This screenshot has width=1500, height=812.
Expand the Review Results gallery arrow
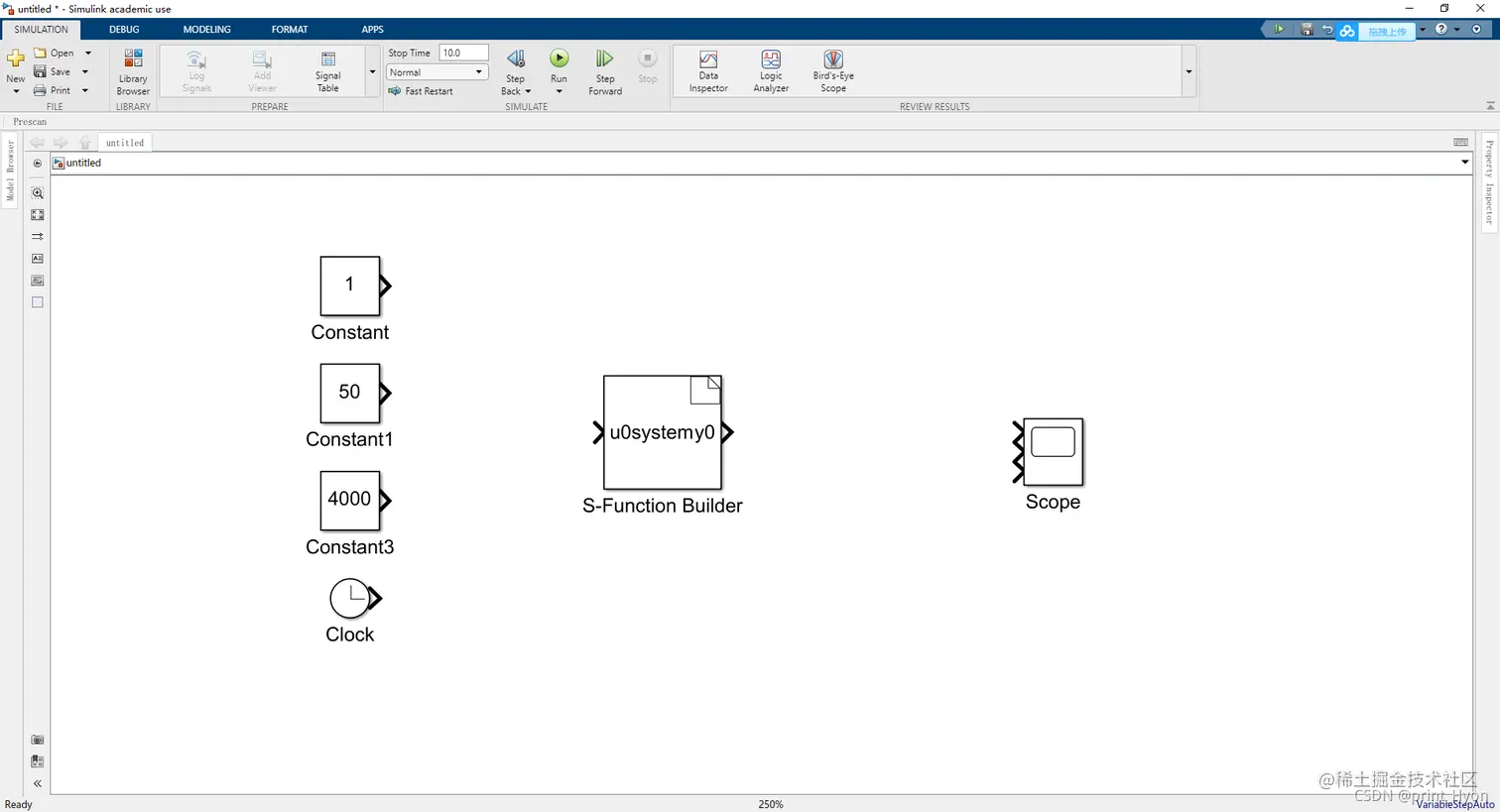(x=1188, y=72)
